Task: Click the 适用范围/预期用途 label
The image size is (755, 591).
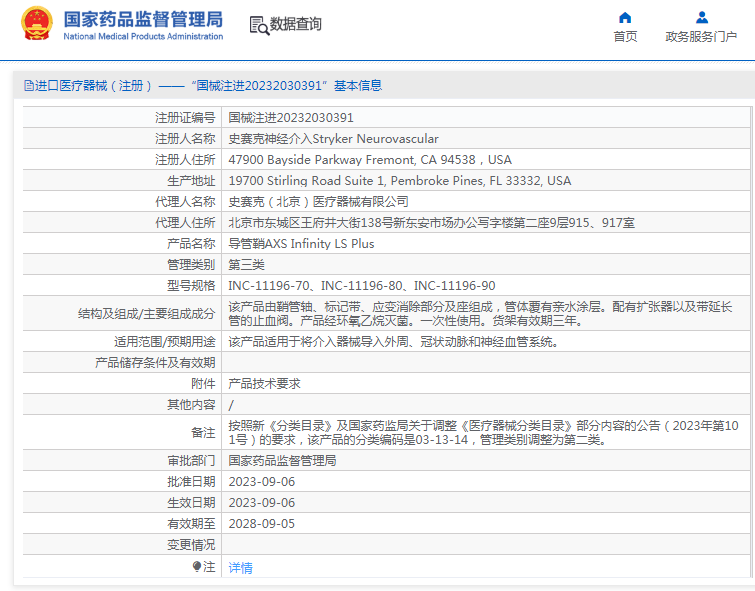Action: pos(165,342)
